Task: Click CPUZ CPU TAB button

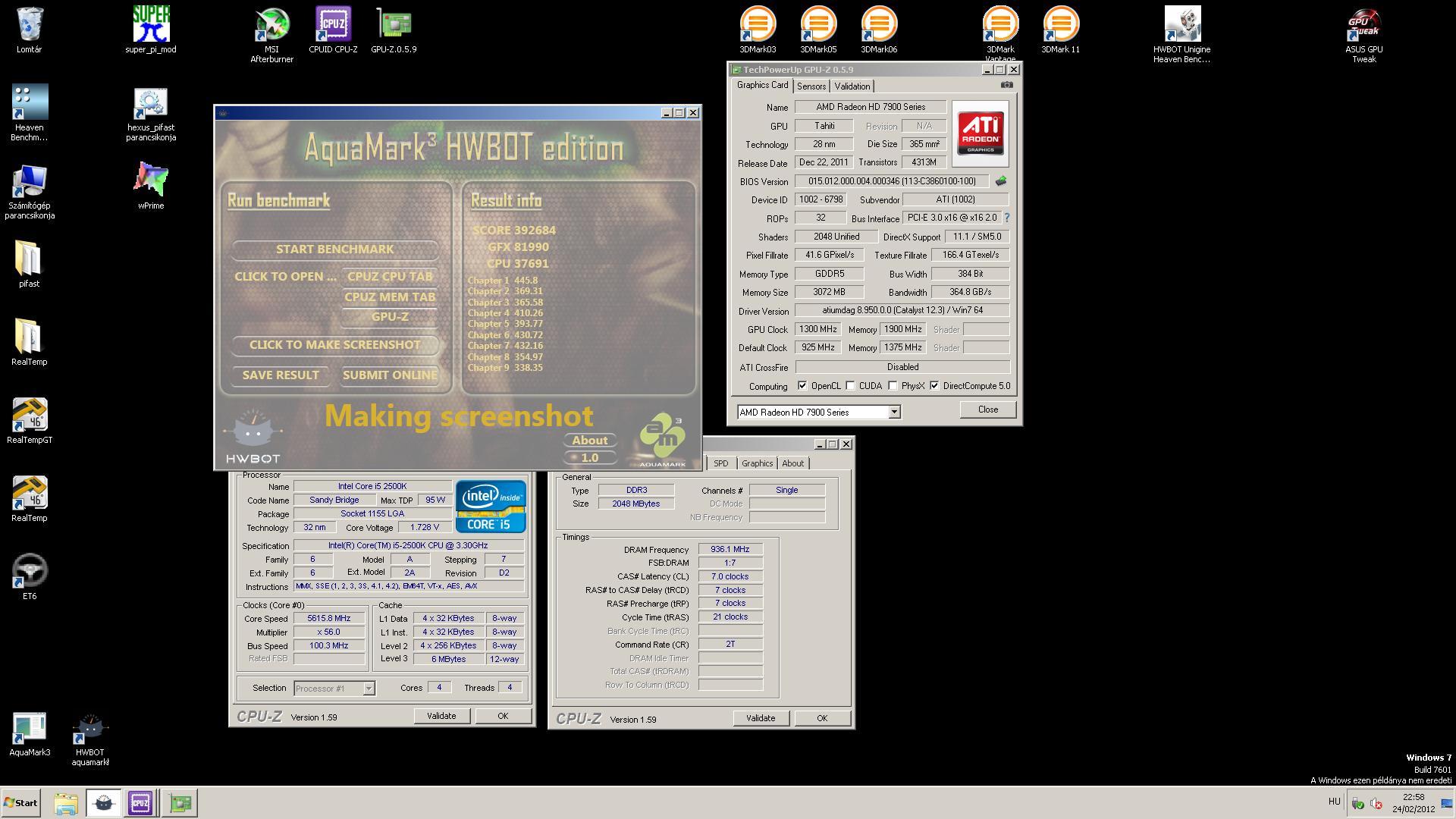Action: (x=390, y=277)
